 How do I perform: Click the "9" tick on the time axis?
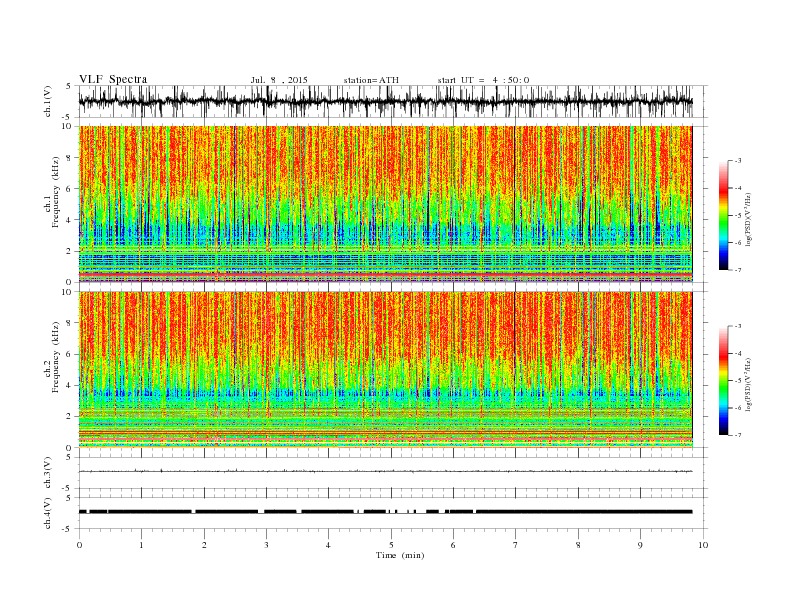click(x=640, y=545)
